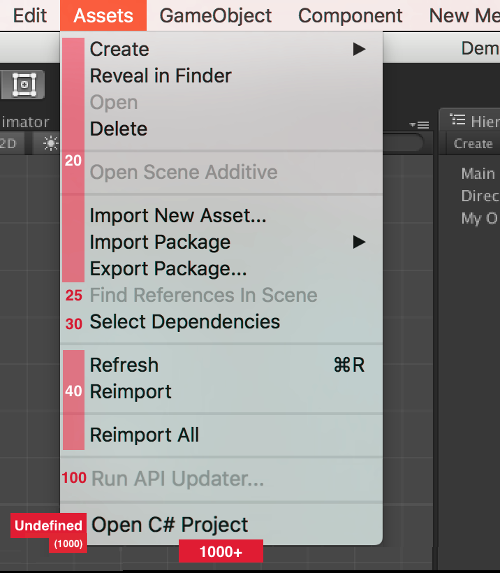This screenshot has width=500, height=573.
Task: Select the Rect Transform tool icon
Action: pyautogui.click(x=24, y=84)
